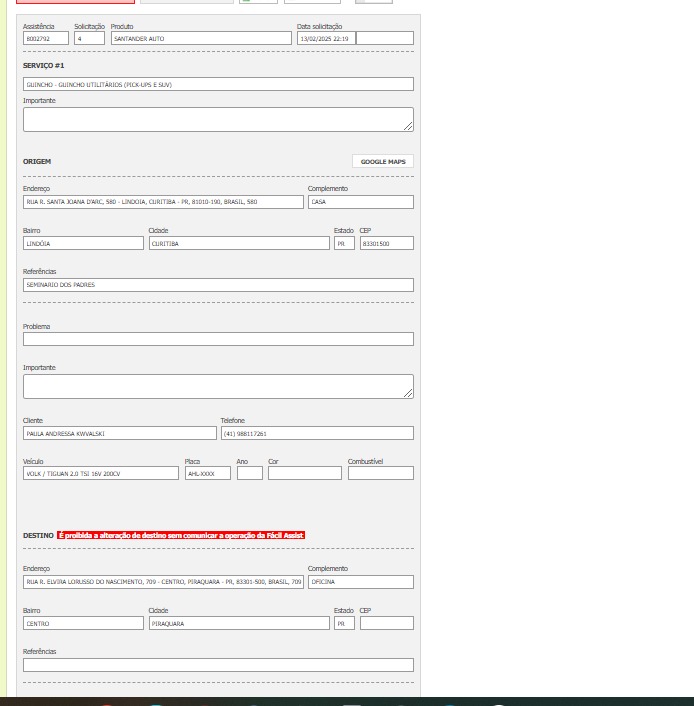Click the Produto label
694x706 pixels.
click(122, 27)
